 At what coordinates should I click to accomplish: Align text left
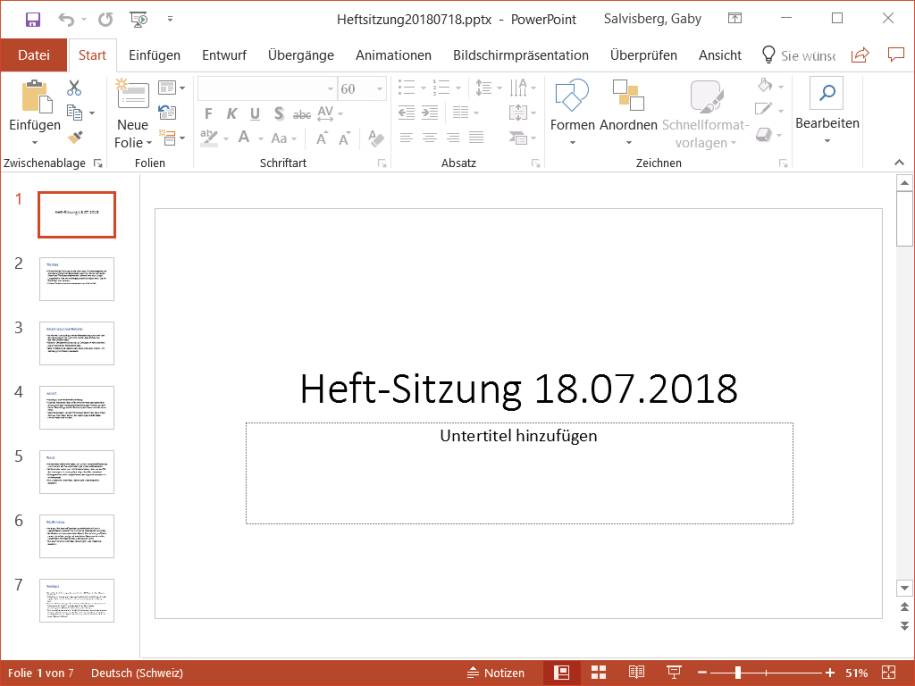[406, 138]
